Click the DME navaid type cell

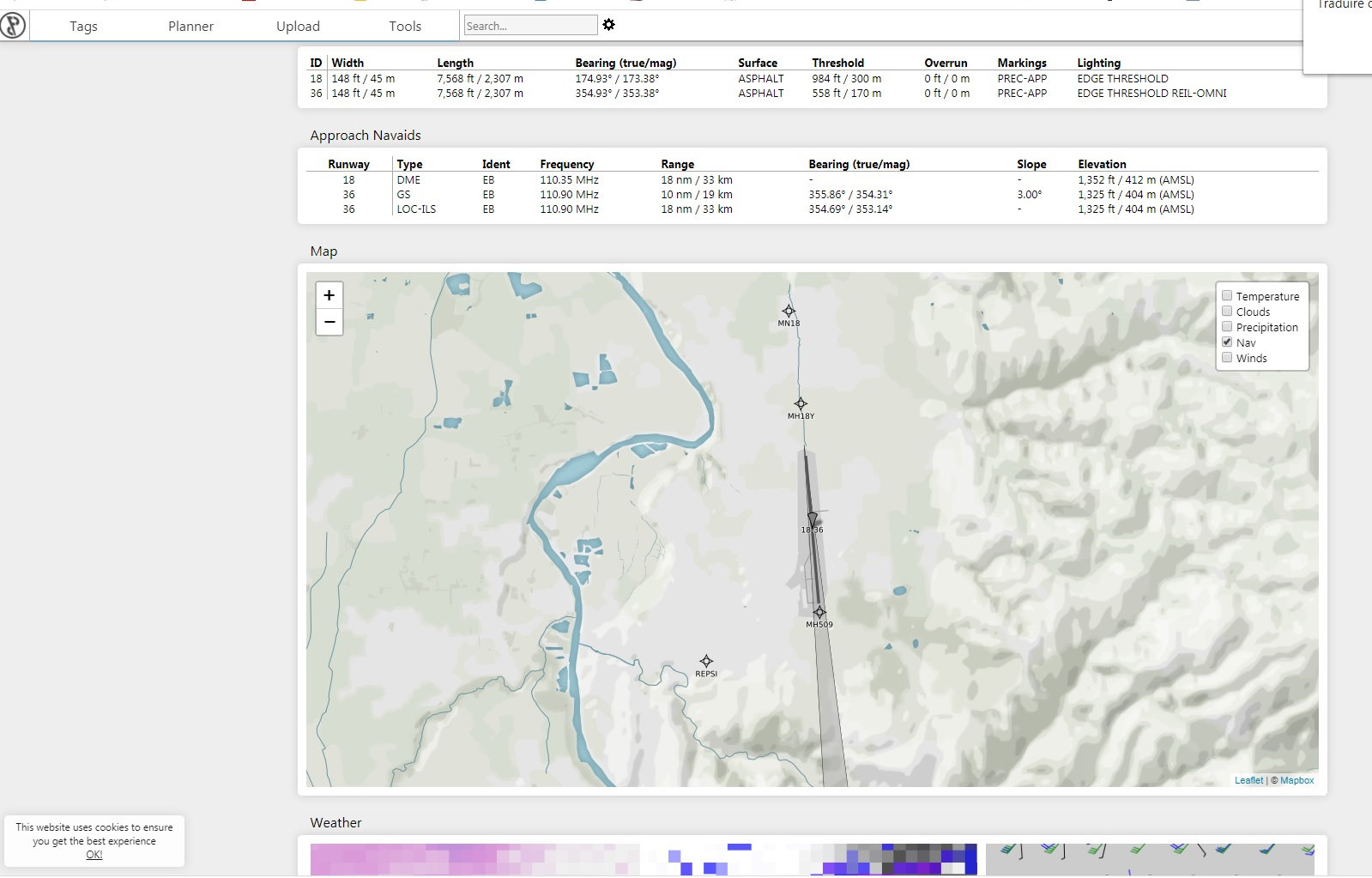(408, 180)
